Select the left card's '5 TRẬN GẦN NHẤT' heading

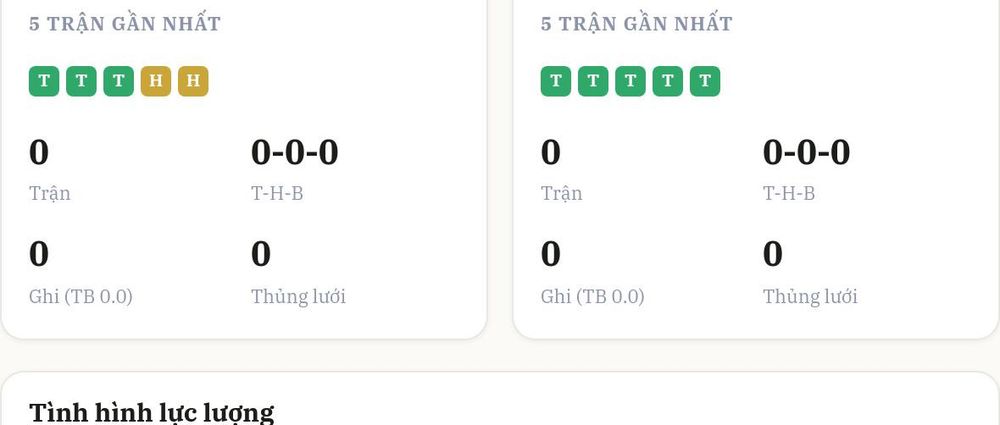(x=125, y=24)
